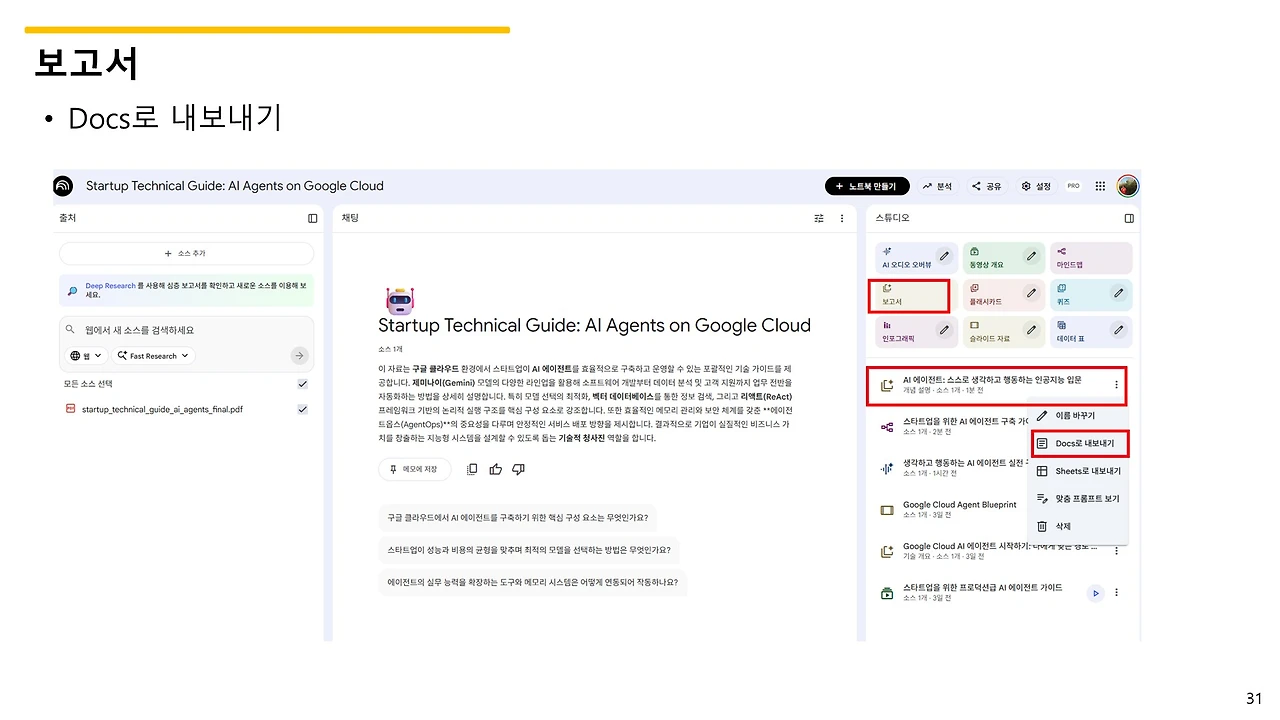Image resolution: width=1280 pixels, height=720 pixels.
Task: Toggle 모든 소스 선택 checkbox
Action: [x=302, y=384]
